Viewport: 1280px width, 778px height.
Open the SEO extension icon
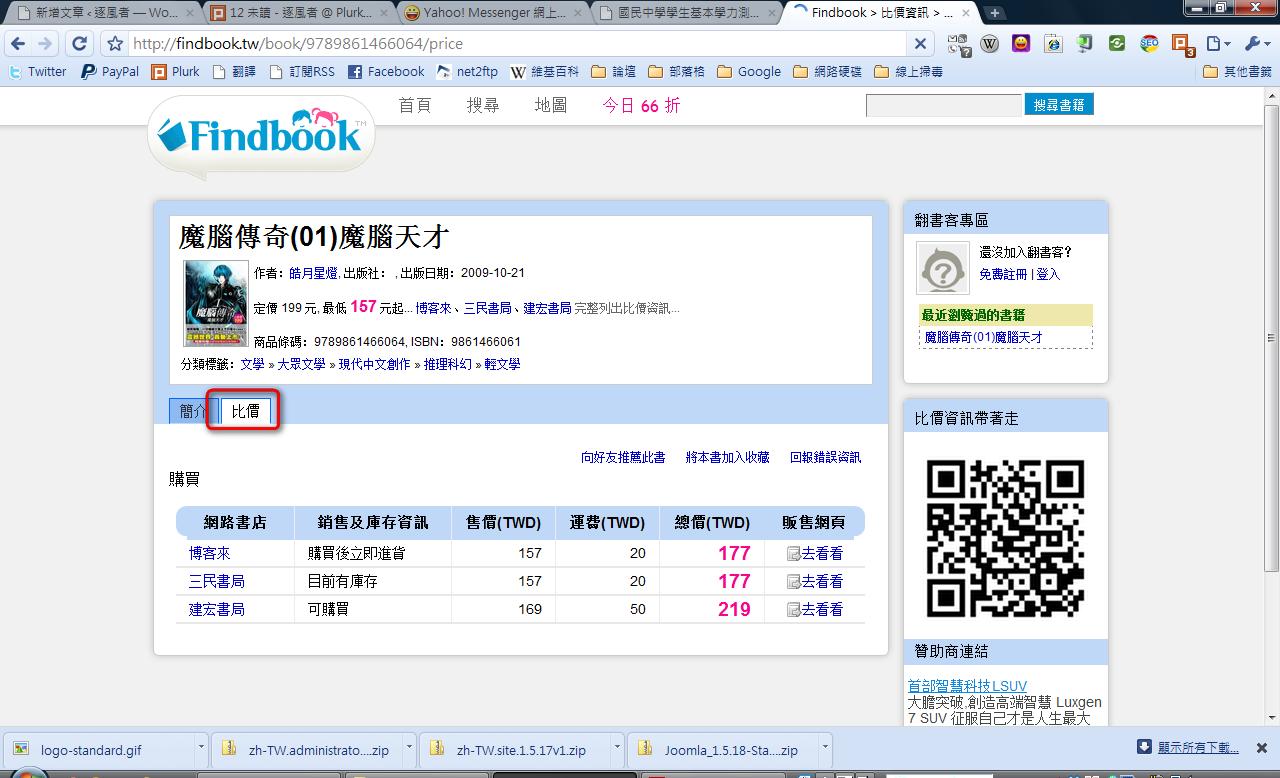1149,44
